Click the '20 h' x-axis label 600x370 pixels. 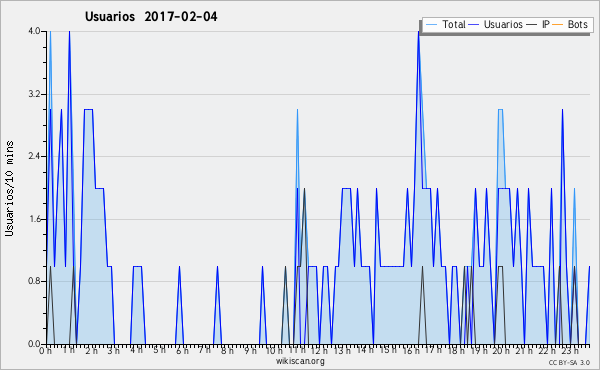pyautogui.click(x=501, y=351)
